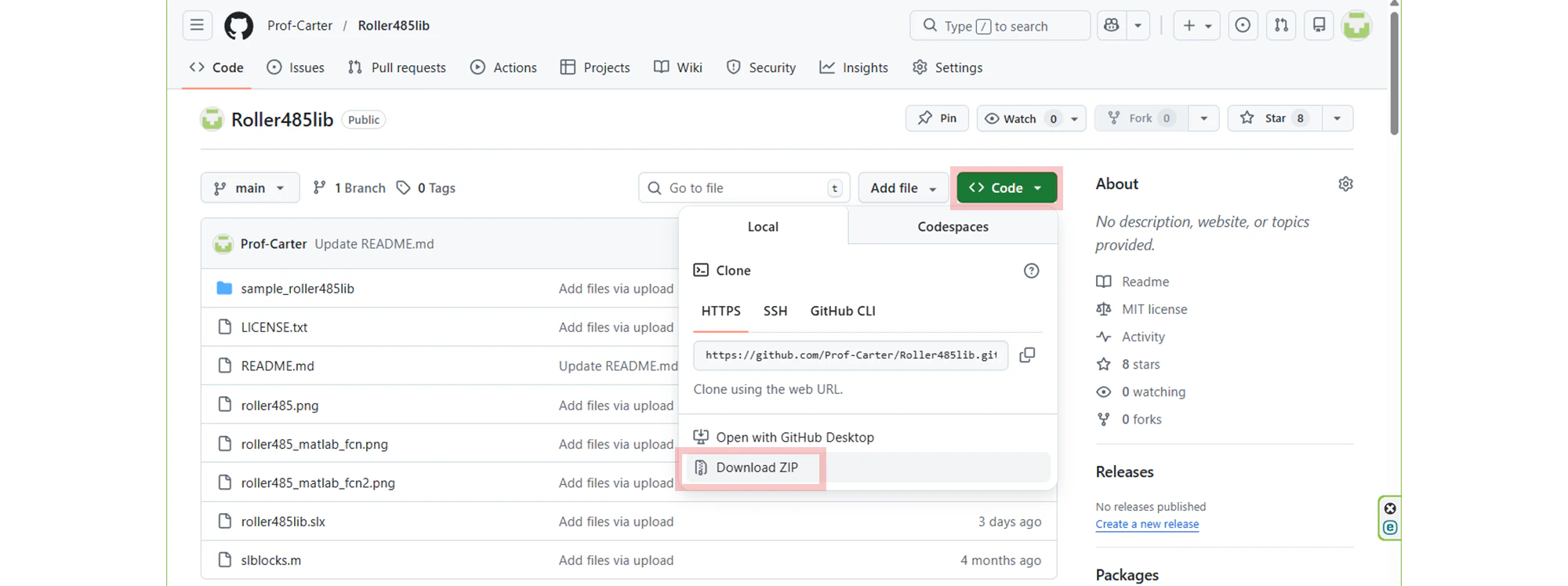View the 1 Branch link
Image resolution: width=1568 pixels, height=586 pixels.
(349, 188)
